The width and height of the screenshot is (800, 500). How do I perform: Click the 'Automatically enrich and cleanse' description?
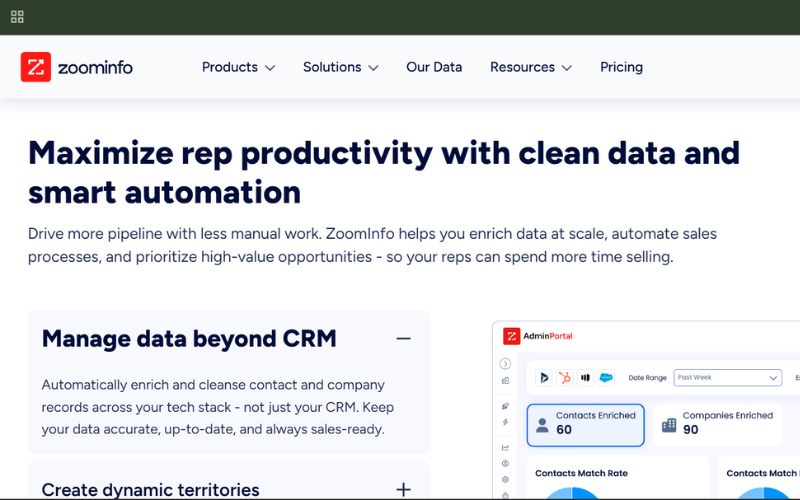[x=218, y=407]
